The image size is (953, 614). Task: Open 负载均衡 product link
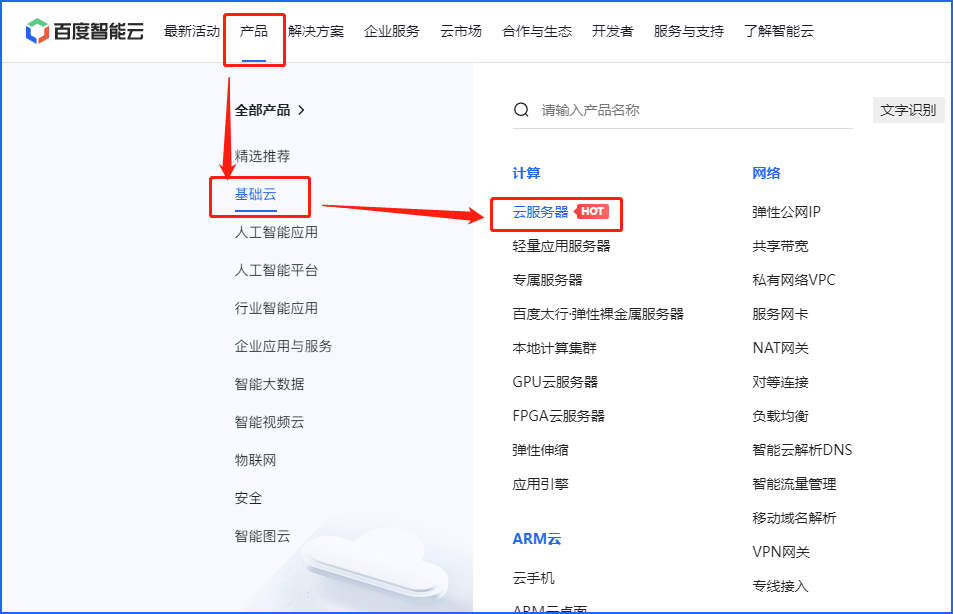[780, 416]
